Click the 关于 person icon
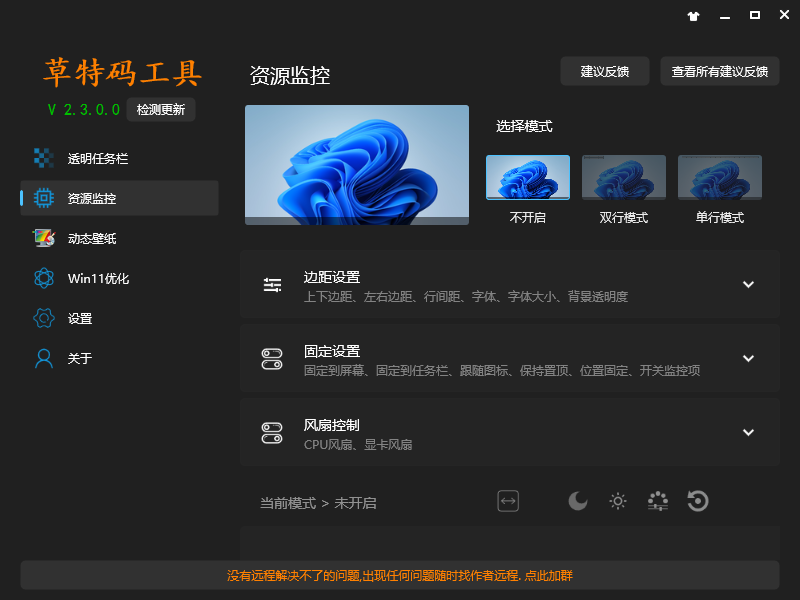The image size is (800, 600). [x=44, y=358]
